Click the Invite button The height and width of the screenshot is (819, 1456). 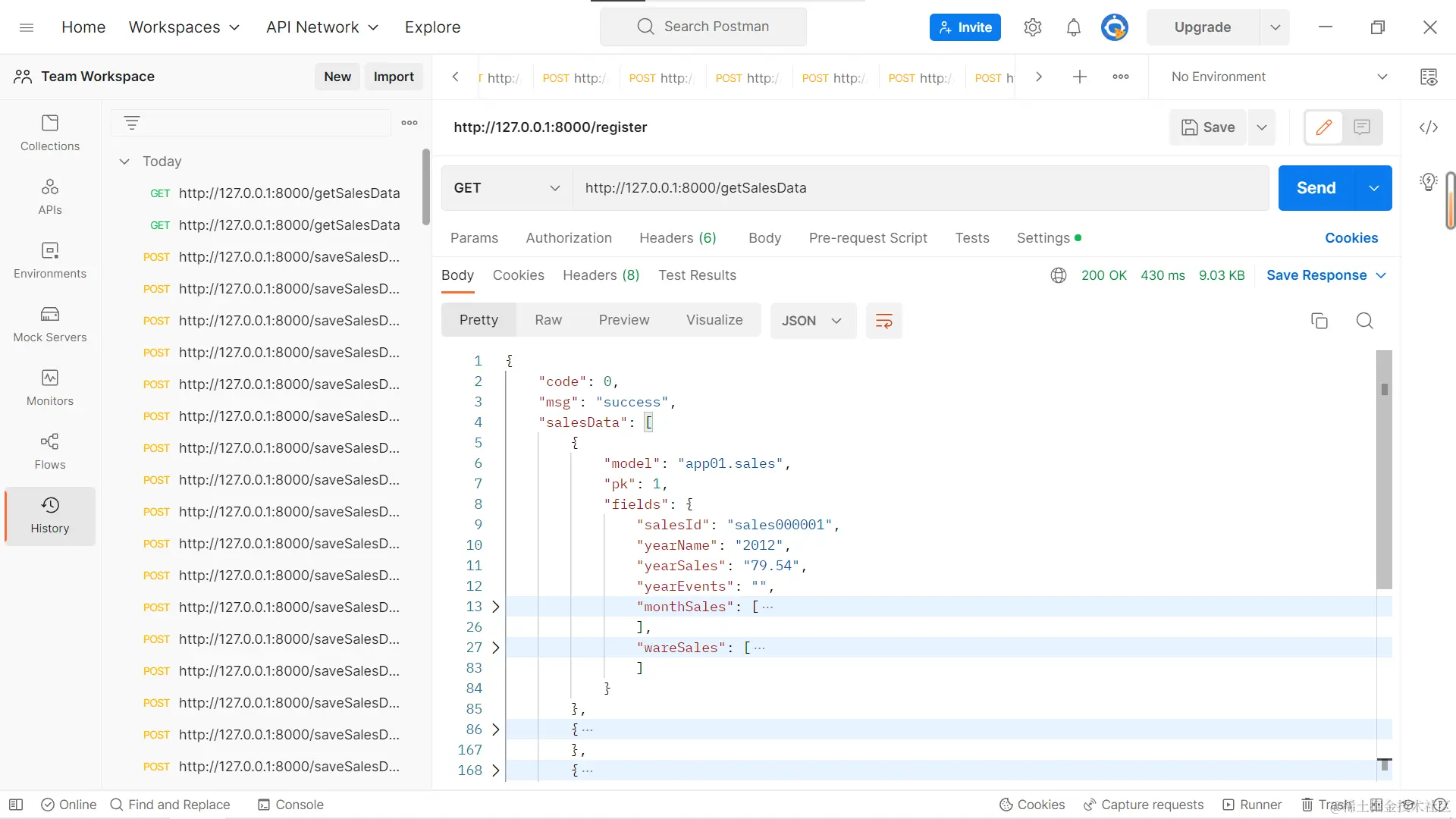tap(965, 27)
